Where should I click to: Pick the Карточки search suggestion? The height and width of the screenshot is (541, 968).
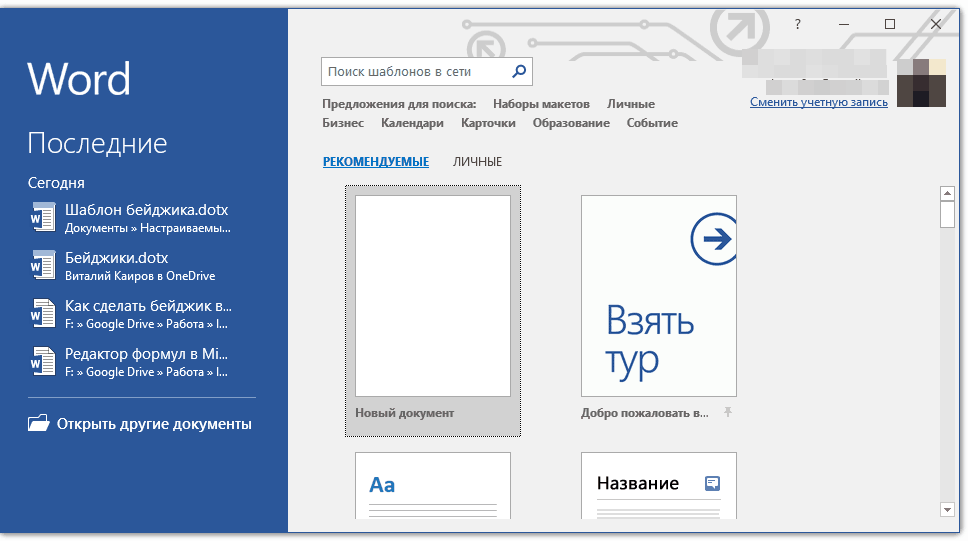[488, 123]
